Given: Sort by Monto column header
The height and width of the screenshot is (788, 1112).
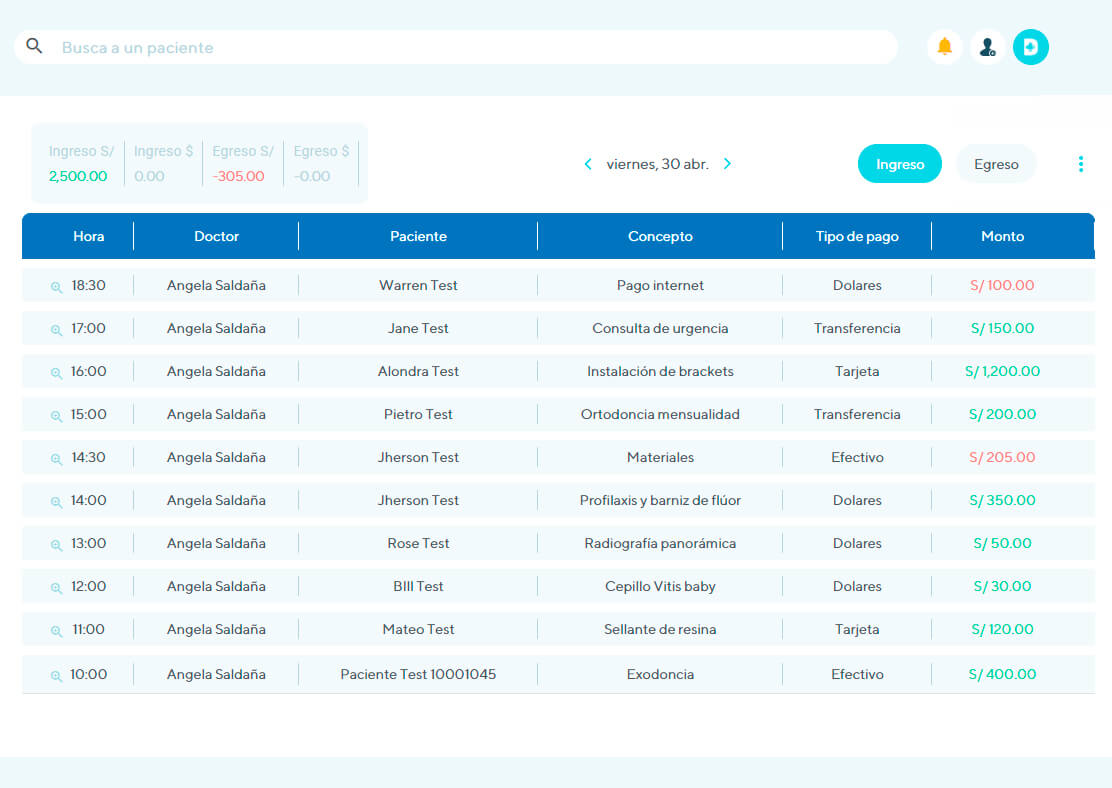Looking at the screenshot, I should point(1002,236).
